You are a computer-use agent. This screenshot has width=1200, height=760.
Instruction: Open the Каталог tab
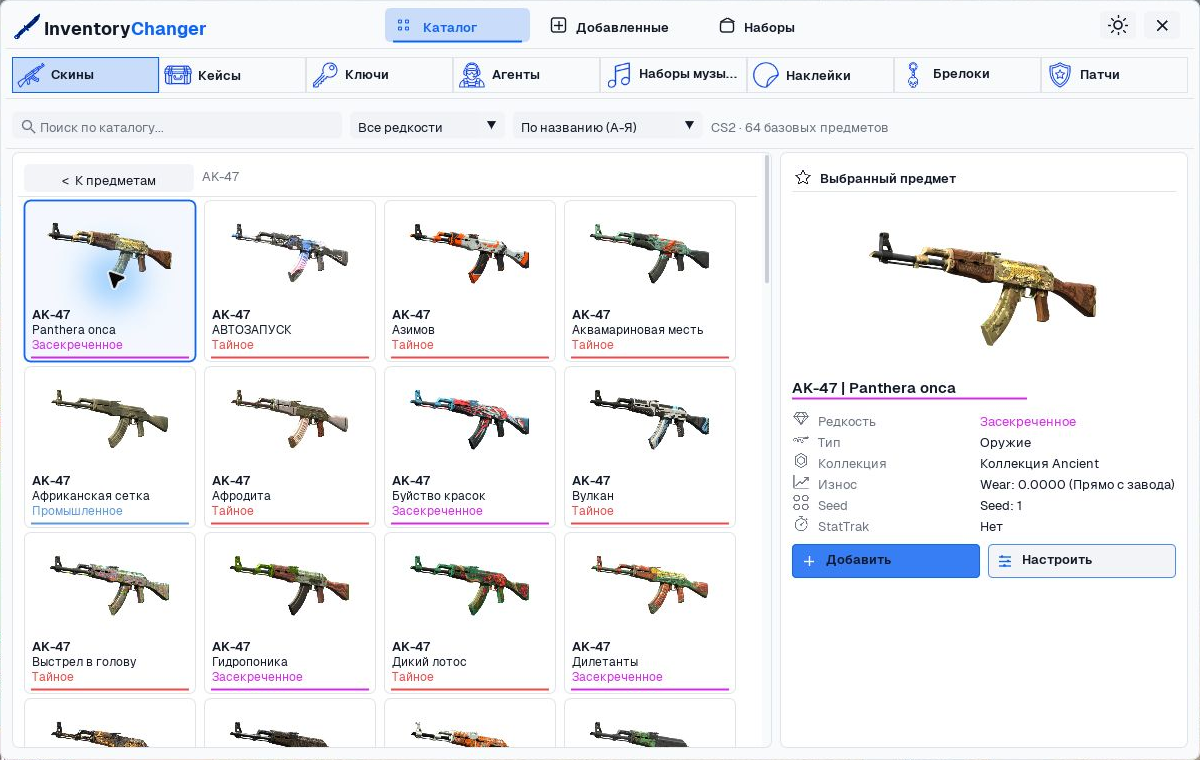point(457,26)
